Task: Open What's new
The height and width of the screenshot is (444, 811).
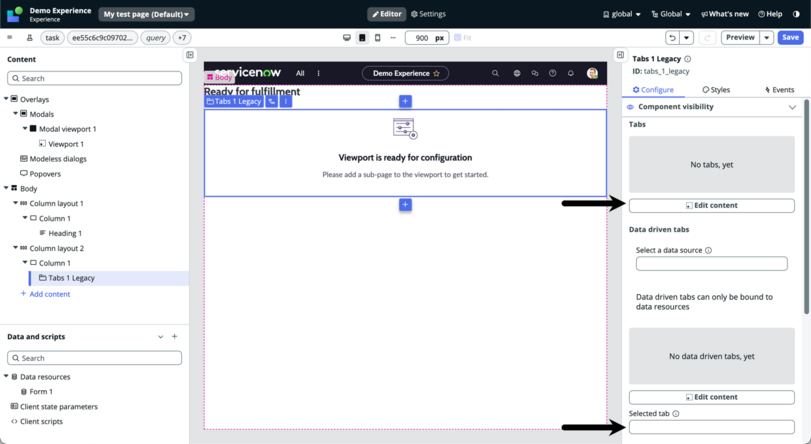Action: pyautogui.click(x=725, y=14)
